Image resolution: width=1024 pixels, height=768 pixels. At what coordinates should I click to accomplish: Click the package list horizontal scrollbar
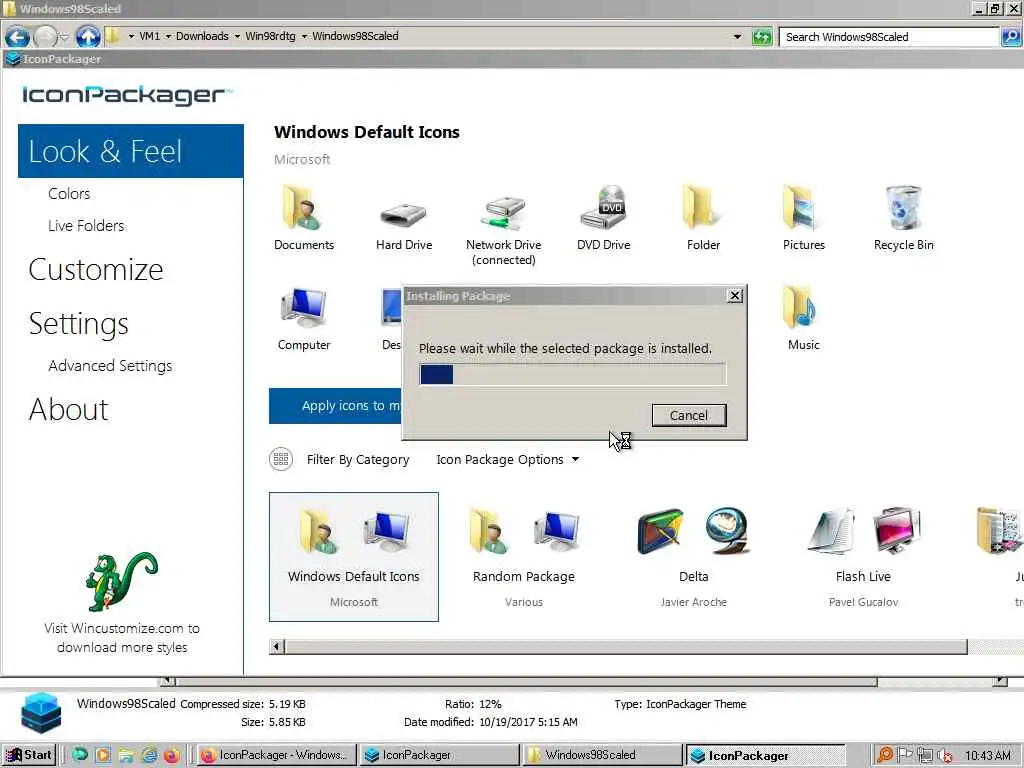[x=626, y=647]
